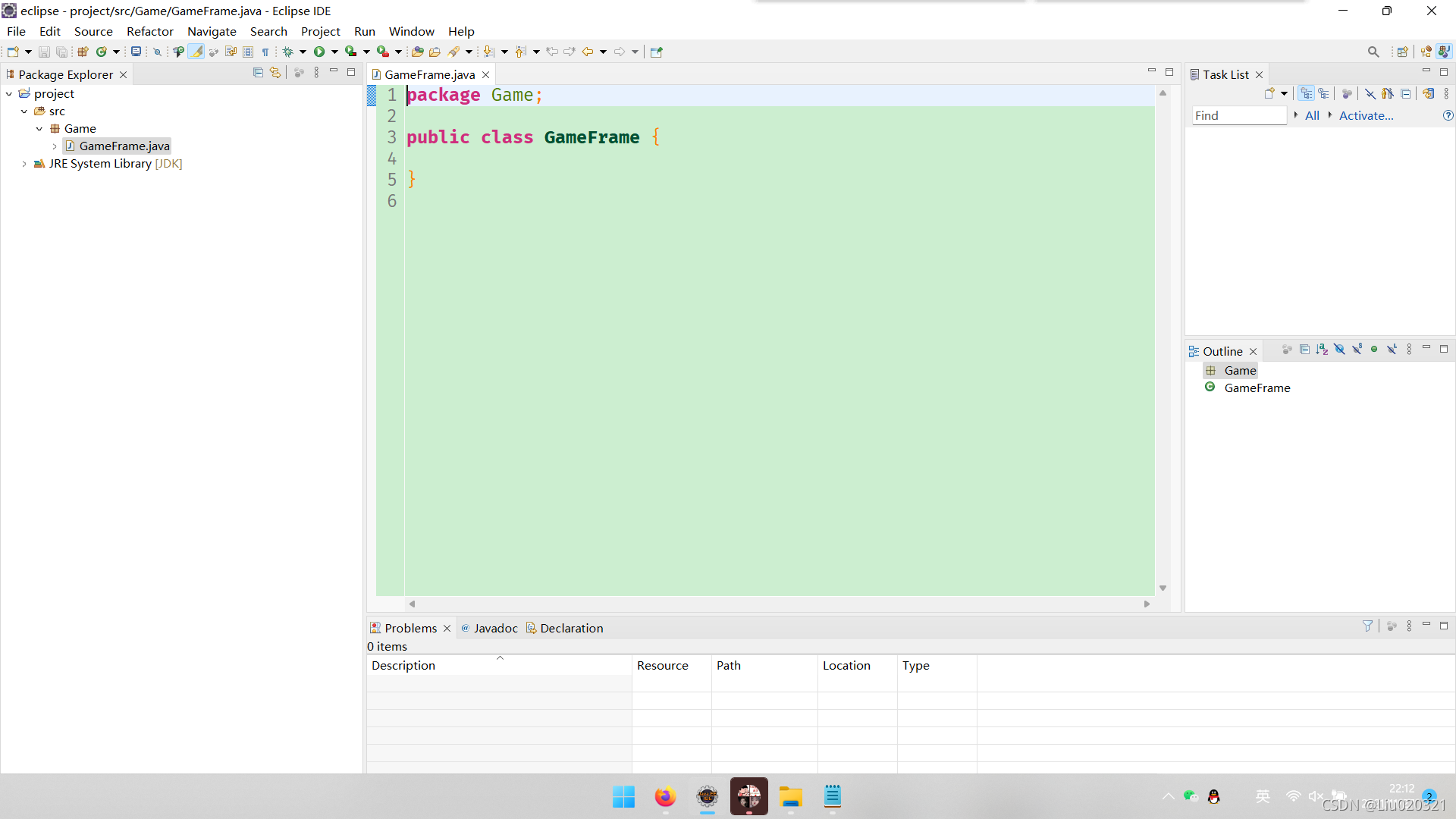
Task: Toggle Mark Occurrences highlighter in toolbar
Action: pyautogui.click(x=196, y=52)
